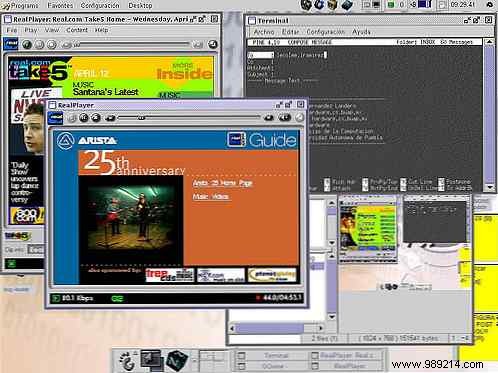Click the Real logo in front RealPlayer toolbar
This screenshot has height=373, width=498.
pos(55,118)
